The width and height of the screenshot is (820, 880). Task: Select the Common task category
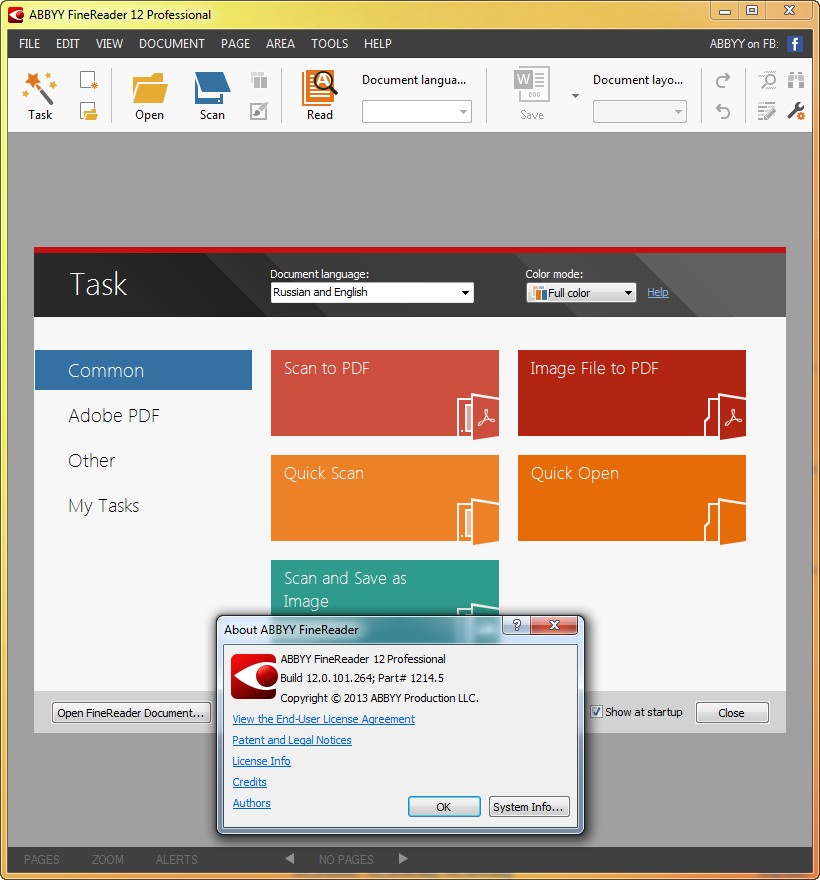tap(143, 370)
